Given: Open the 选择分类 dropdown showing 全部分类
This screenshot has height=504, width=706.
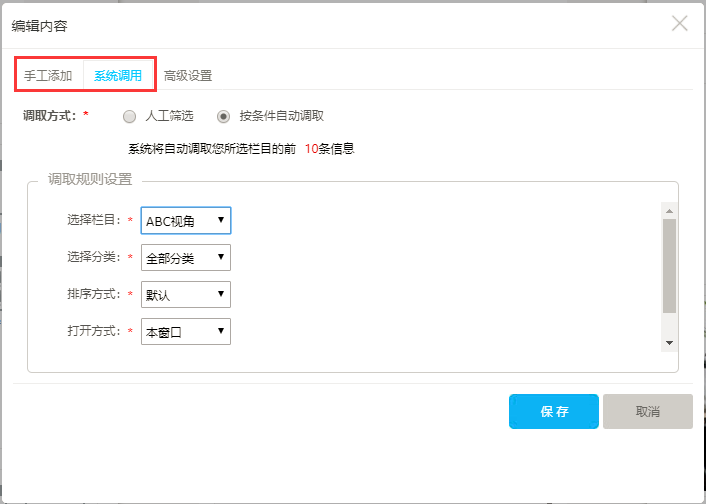Looking at the screenshot, I should [x=186, y=257].
